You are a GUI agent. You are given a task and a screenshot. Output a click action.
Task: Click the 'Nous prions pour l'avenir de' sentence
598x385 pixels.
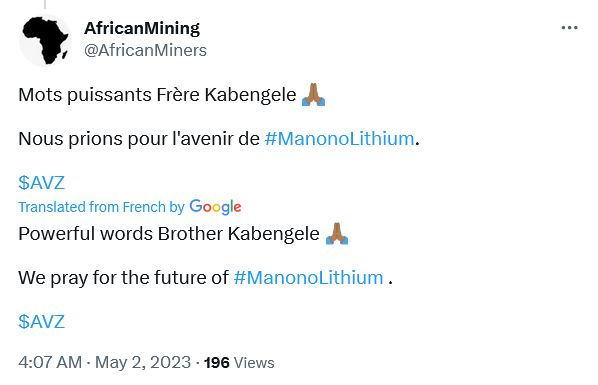[x=139, y=139]
